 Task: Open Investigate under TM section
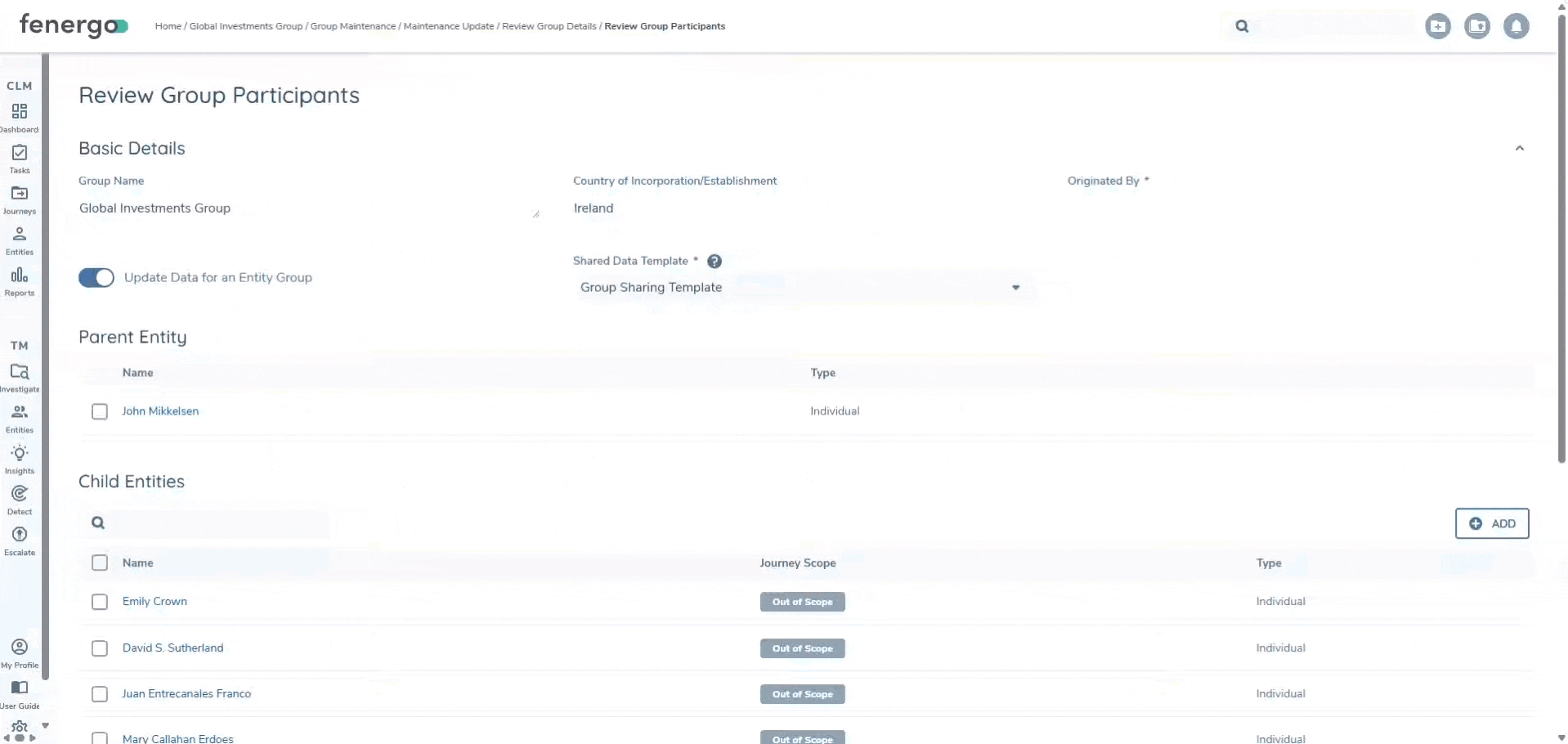[x=20, y=372]
